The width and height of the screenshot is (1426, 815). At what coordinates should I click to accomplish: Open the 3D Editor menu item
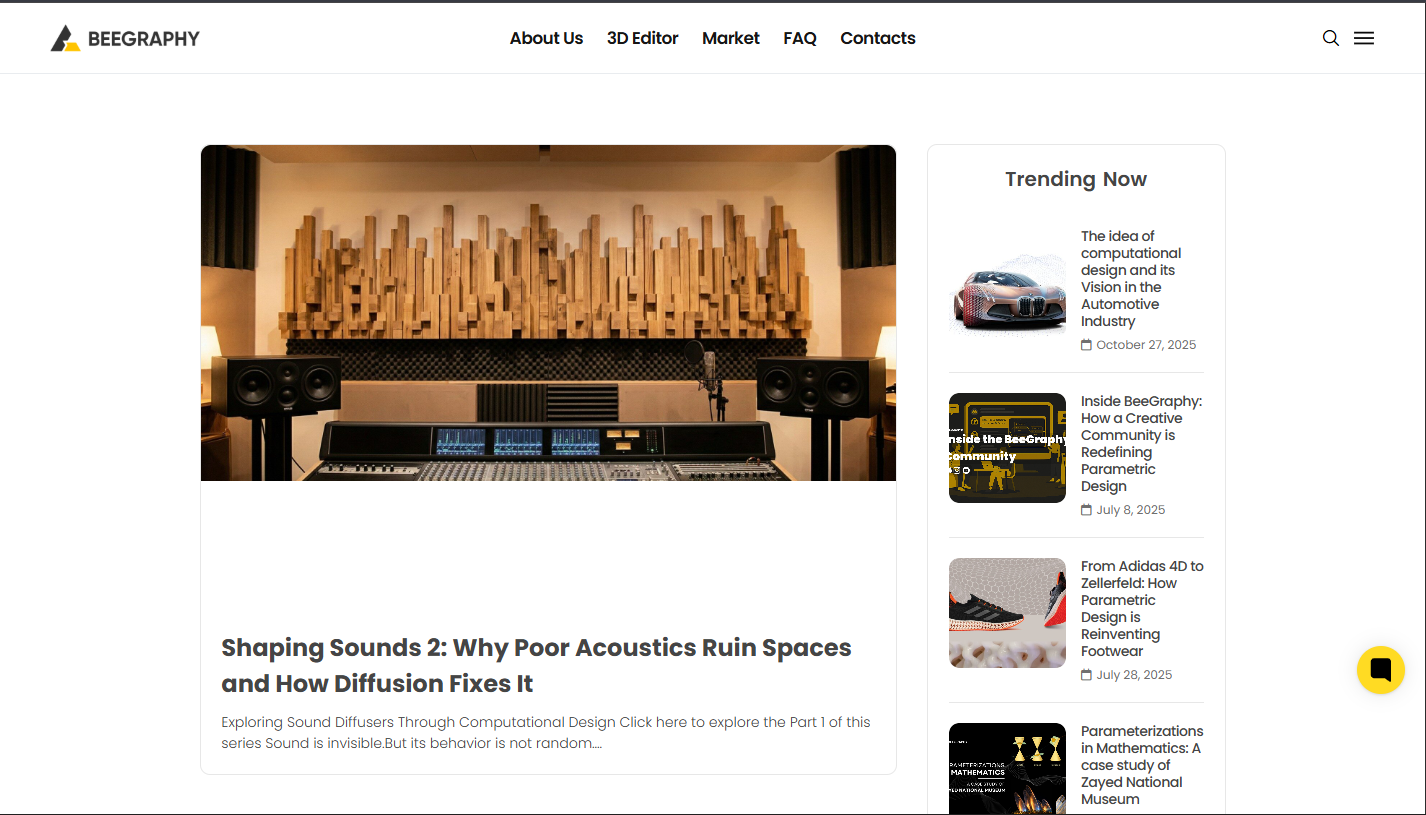642,38
